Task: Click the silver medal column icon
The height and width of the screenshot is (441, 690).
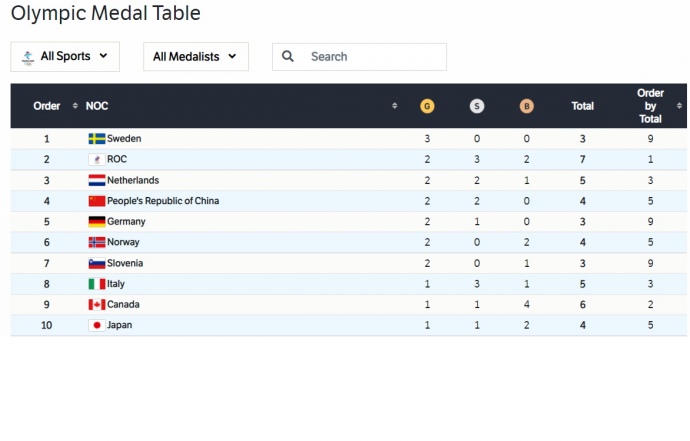Action: click(477, 106)
